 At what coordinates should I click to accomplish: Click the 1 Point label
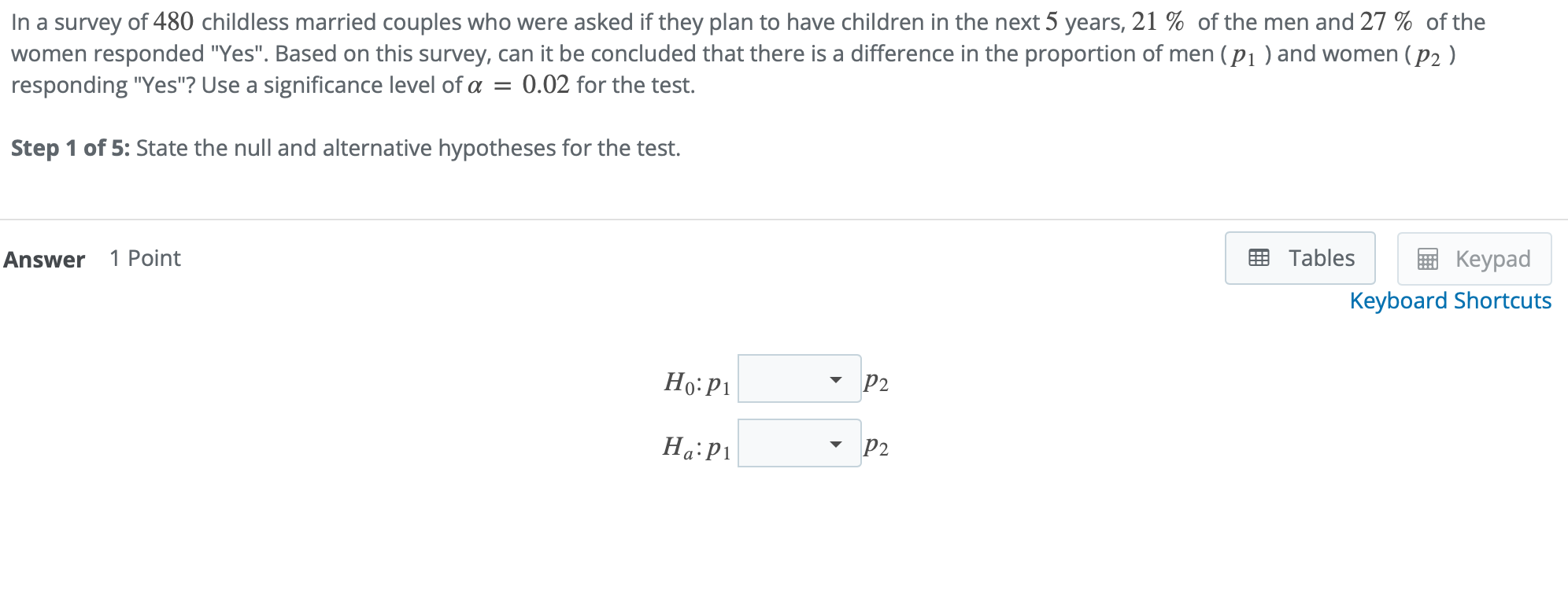(145, 258)
